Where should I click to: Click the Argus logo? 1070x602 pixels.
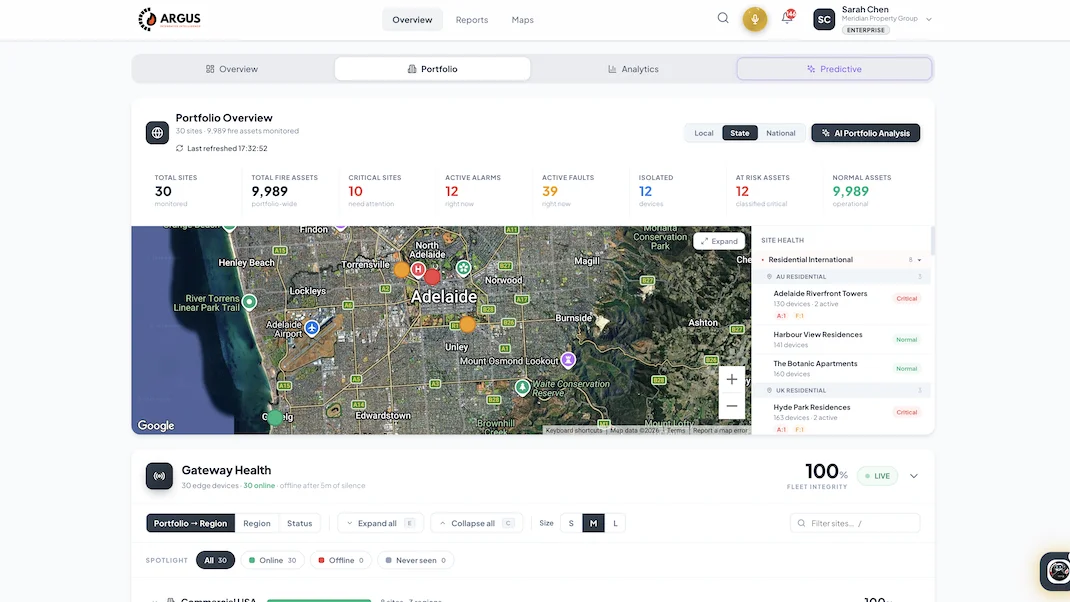(x=169, y=19)
